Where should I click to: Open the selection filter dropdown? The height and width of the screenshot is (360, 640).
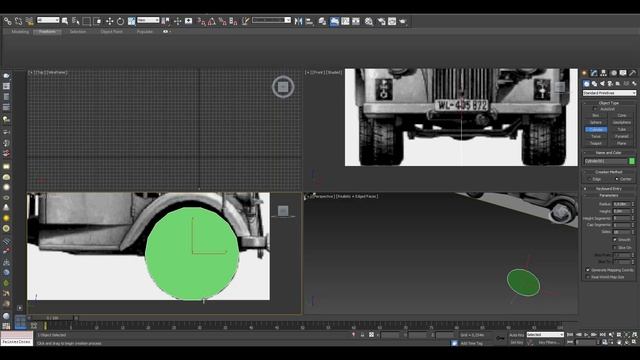48,20
